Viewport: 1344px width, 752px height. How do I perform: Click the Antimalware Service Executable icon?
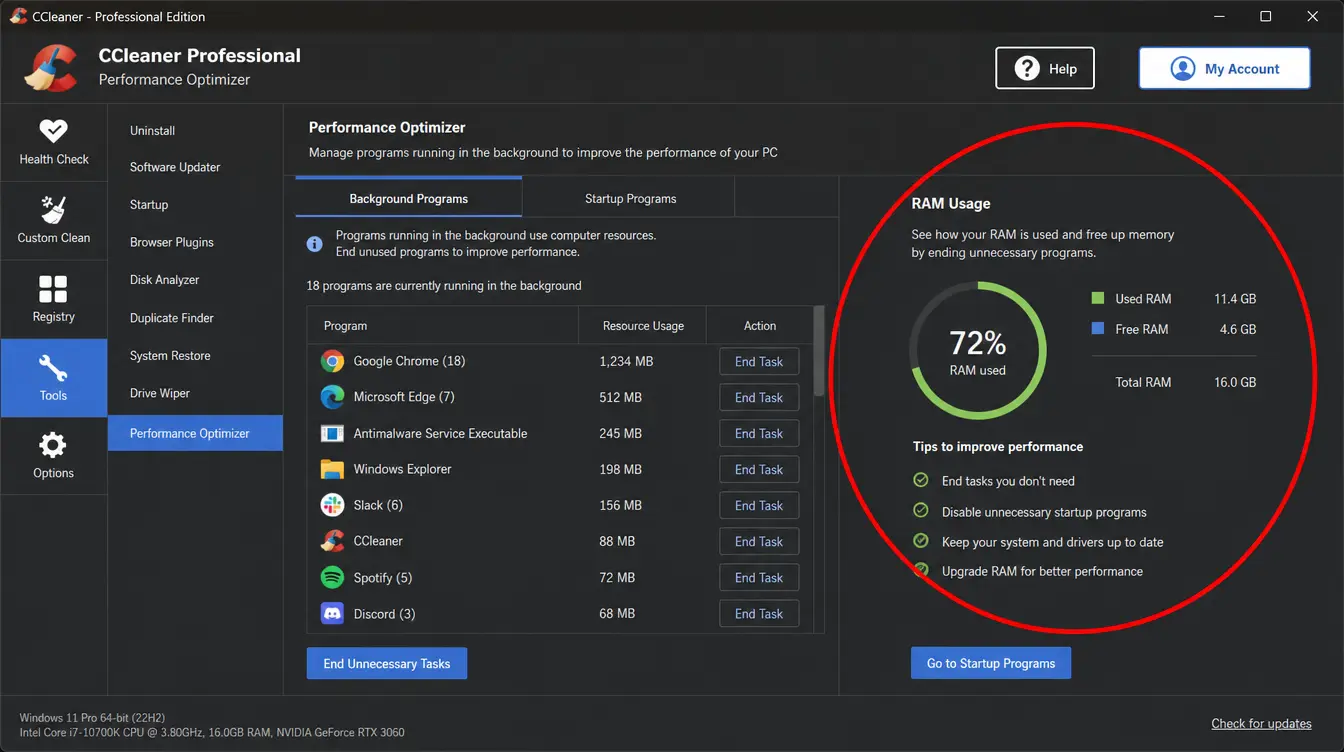[332, 433]
